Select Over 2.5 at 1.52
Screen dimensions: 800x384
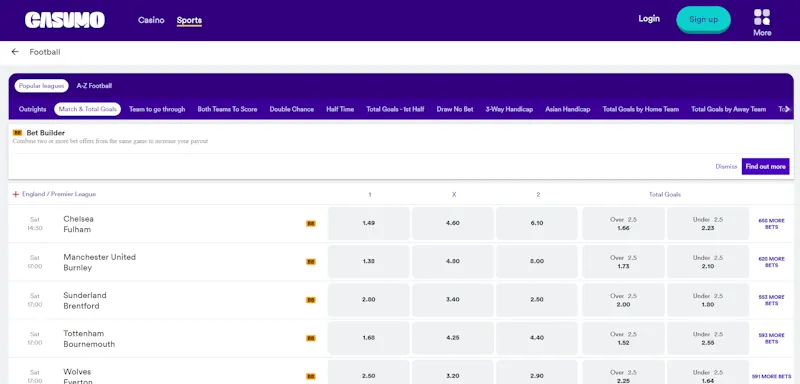tap(623, 338)
